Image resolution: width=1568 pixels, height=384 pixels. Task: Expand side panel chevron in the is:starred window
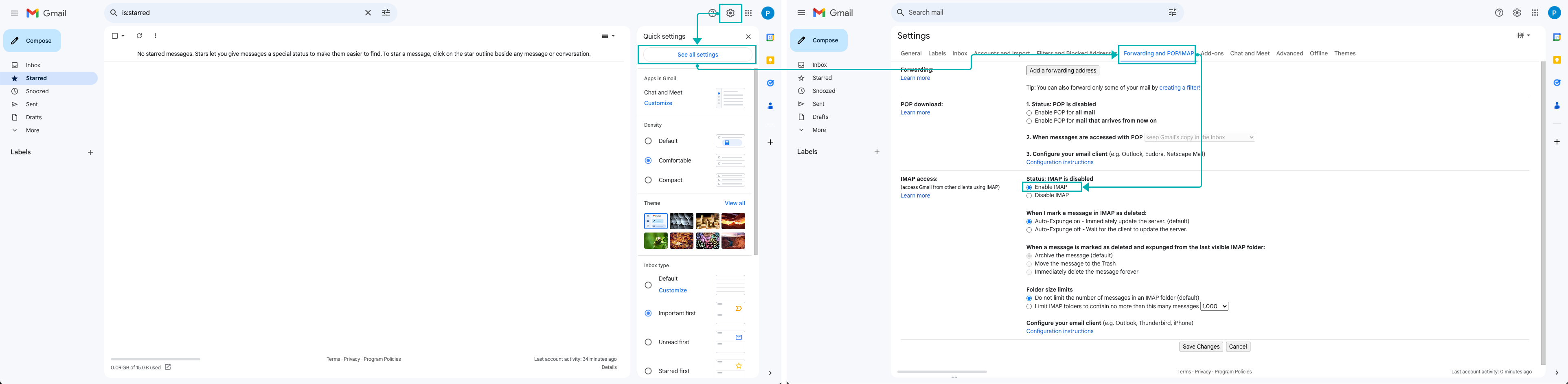click(770, 373)
